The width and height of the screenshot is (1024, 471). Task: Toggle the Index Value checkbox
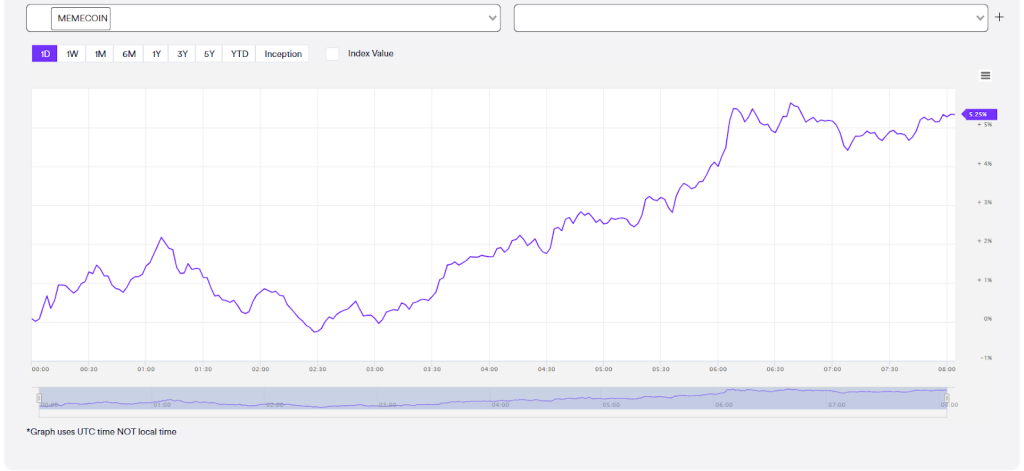(x=332, y=54)
